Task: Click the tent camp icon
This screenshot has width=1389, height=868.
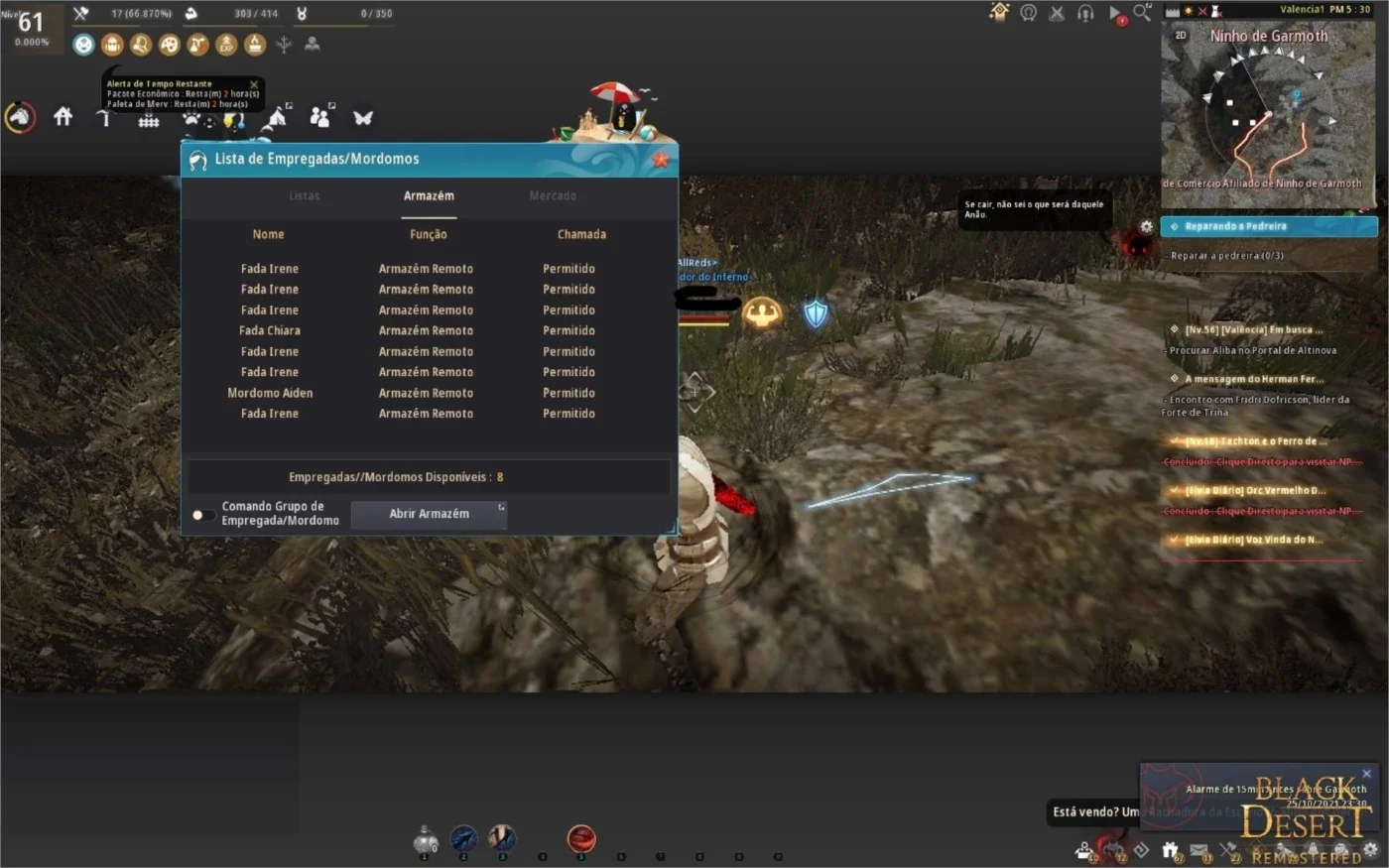Action: tap(277, 117)
